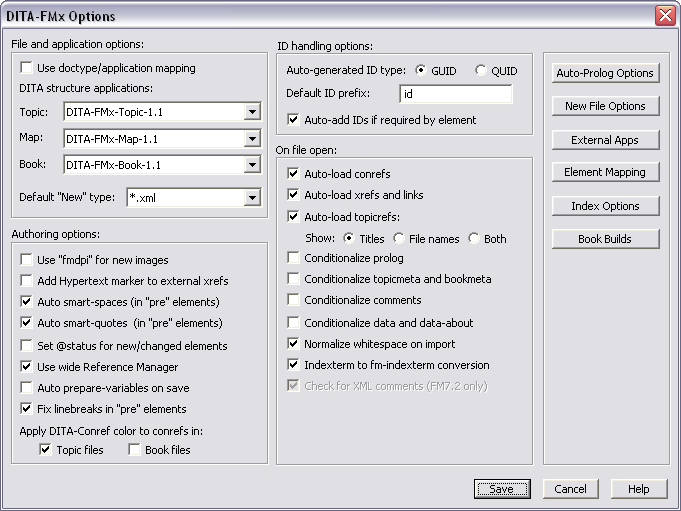Enable Conditionalize comments

pyautogui.click(x=293, y=300)
